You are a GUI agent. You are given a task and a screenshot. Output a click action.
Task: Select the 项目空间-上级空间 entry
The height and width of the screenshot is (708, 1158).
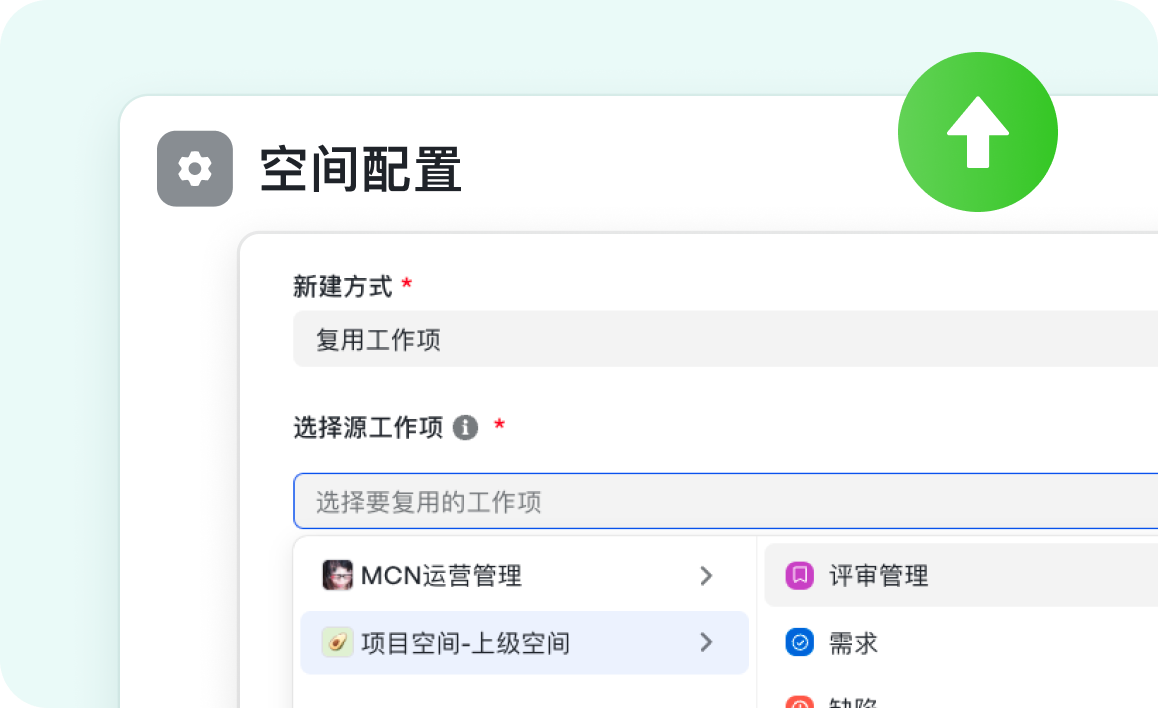[x=465, y=642]
